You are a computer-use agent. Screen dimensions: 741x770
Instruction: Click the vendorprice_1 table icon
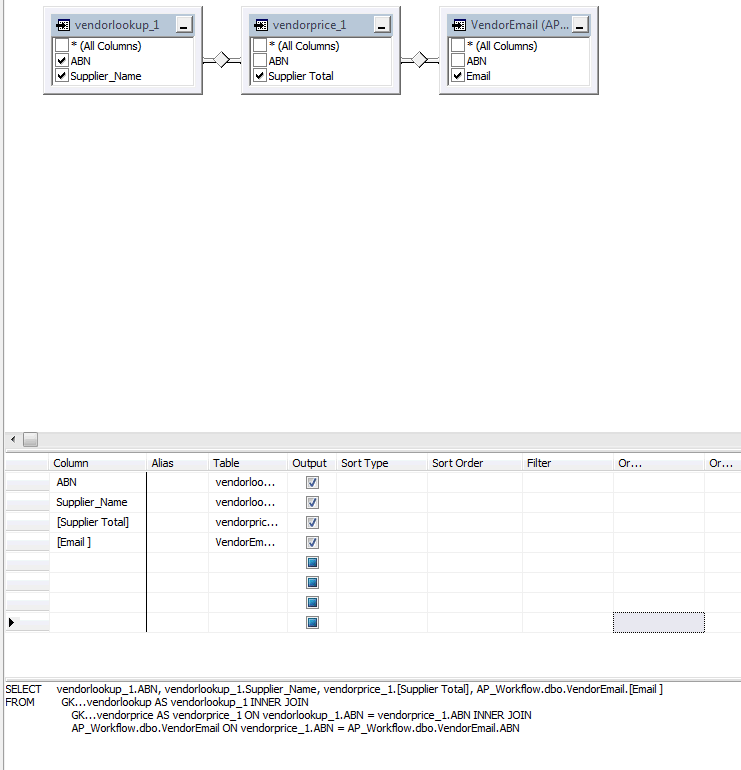click(x=261, y=25)
